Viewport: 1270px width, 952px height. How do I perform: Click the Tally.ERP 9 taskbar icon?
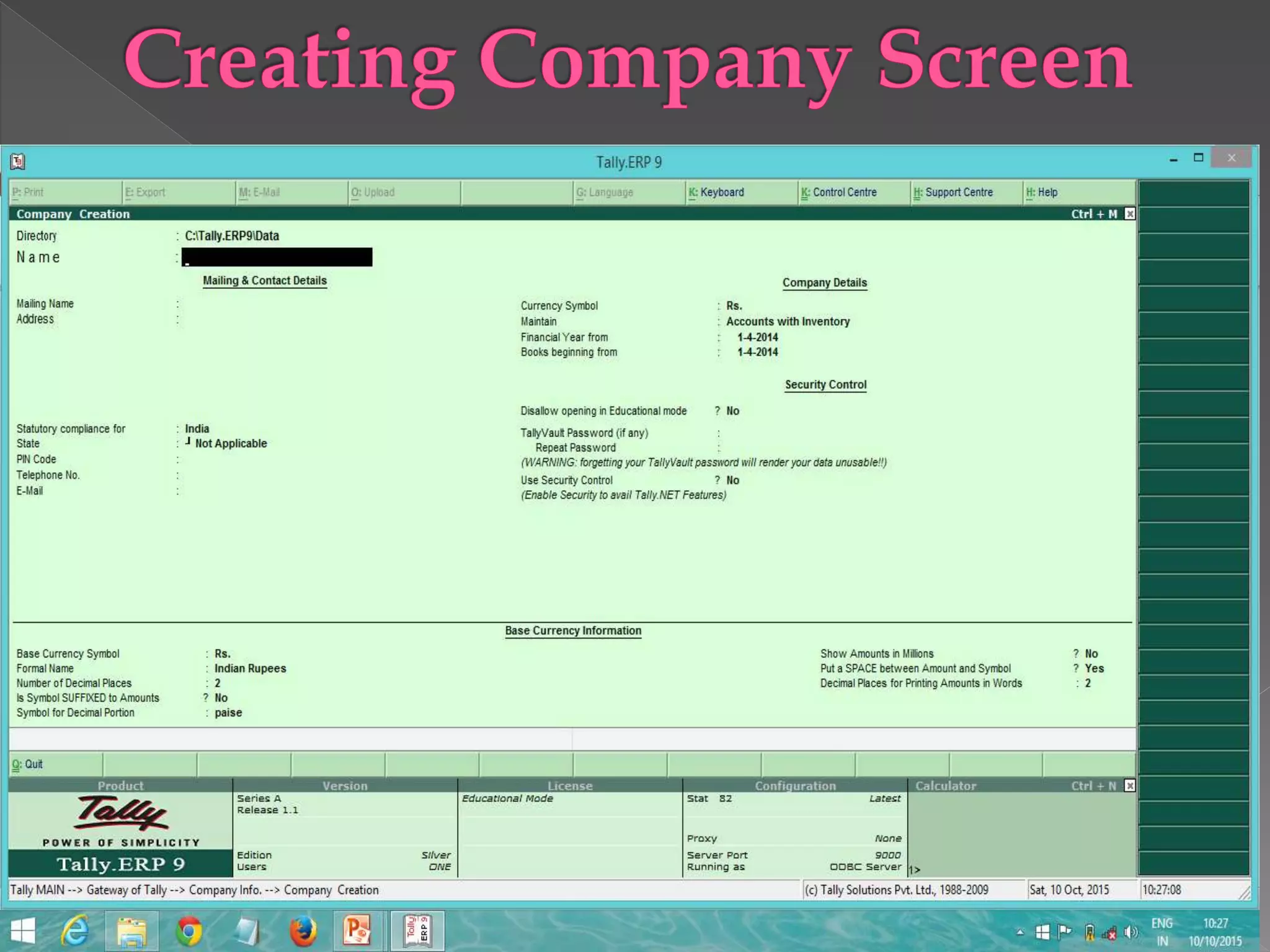pyautogui.click(x=417, y=931)
